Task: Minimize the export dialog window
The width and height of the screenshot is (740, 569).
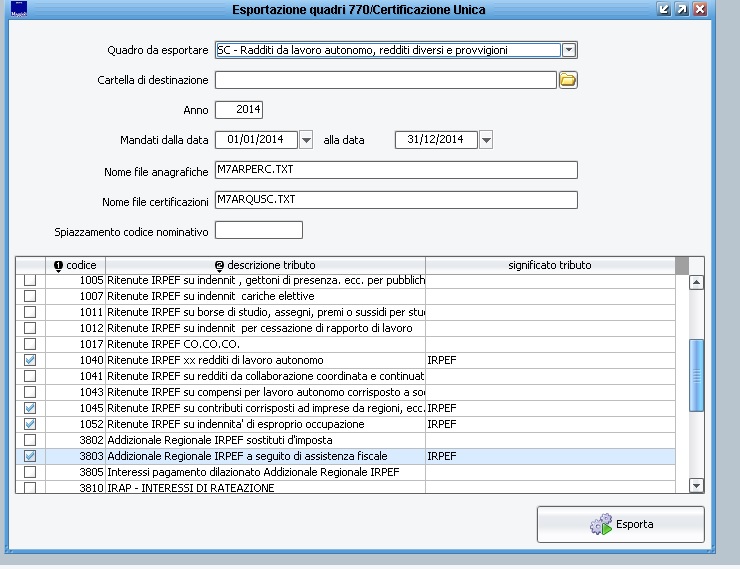Action: coord(664,9)
